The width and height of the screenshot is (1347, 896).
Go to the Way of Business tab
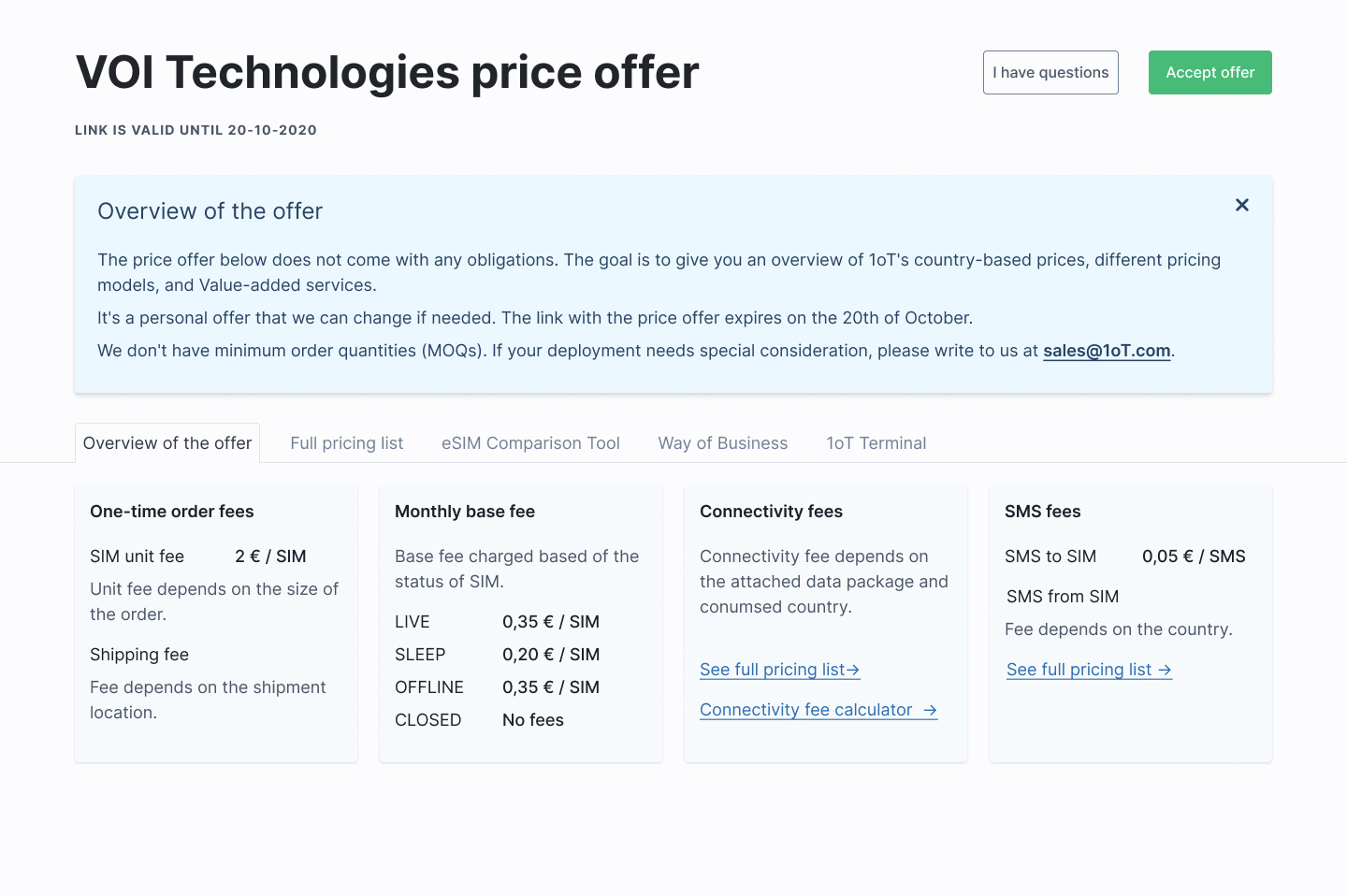(x=722, y=443)
